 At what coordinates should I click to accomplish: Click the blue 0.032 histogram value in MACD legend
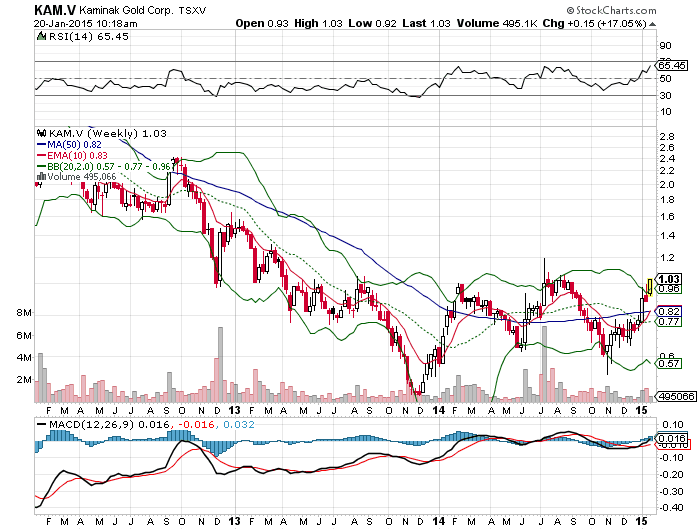239,425
